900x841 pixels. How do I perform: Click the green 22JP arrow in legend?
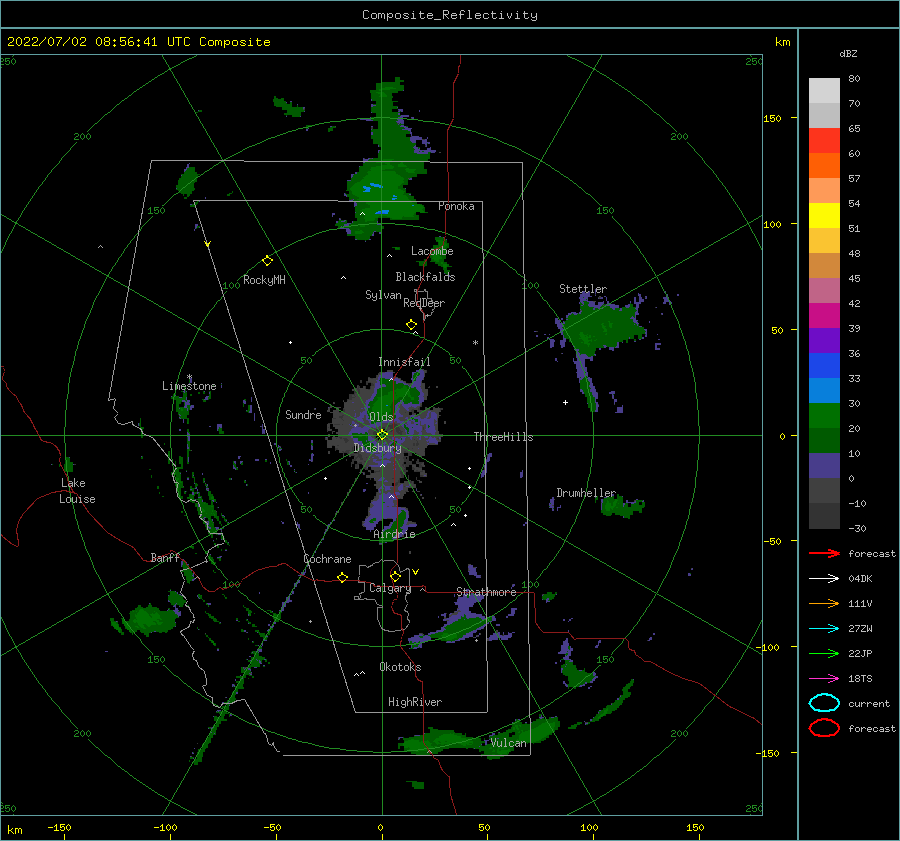[824, 653]
